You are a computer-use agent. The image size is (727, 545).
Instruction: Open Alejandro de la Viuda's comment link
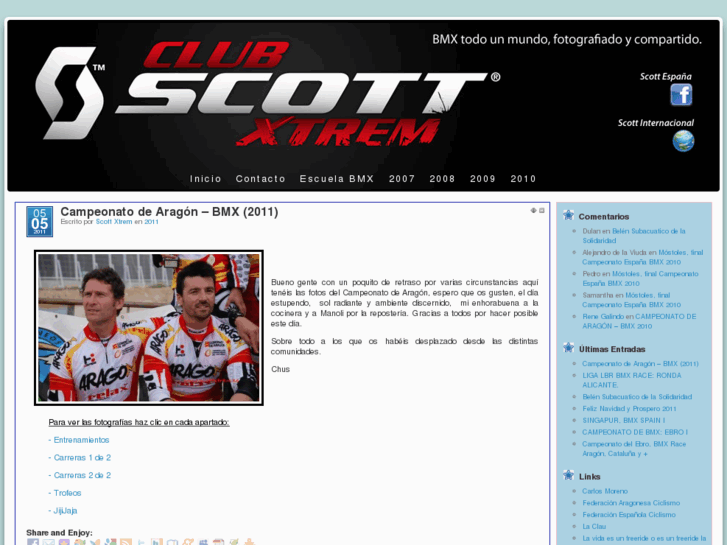(x=643, y=257)
